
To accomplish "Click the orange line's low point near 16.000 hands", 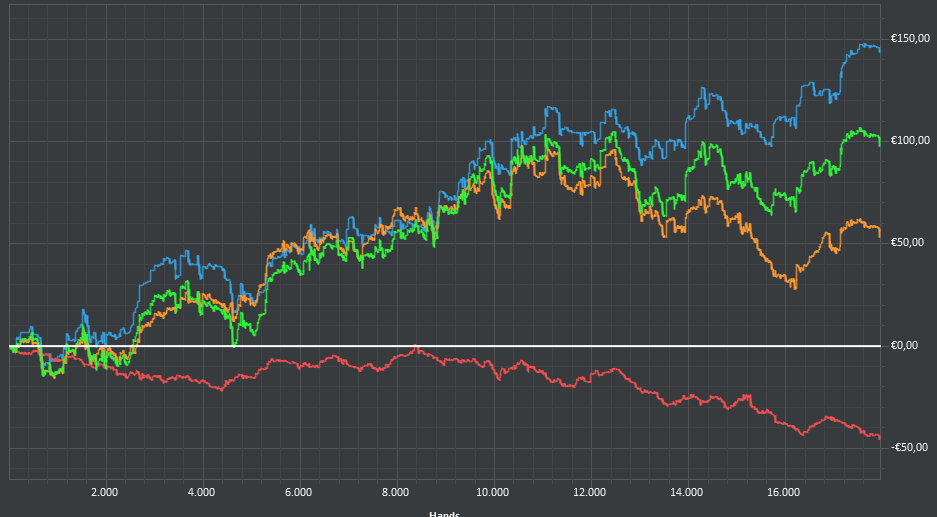I will pyautogui.click(x=795, y=288).
